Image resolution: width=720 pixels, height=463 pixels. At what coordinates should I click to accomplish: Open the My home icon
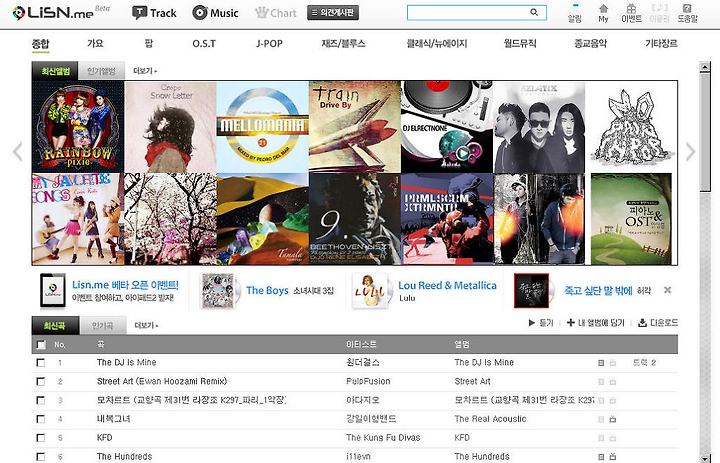[x=603, y=8]
